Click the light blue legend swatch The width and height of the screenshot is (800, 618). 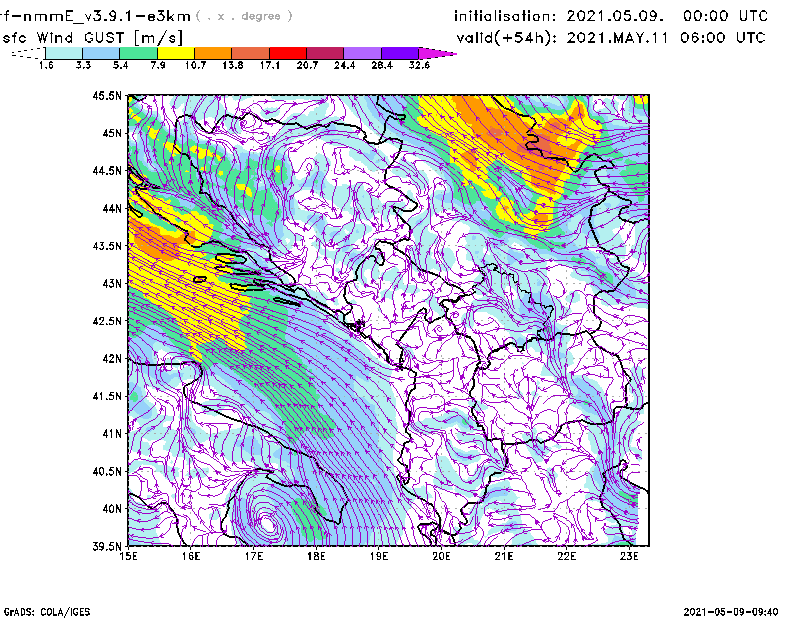pyautogui.click(x=101, y=53)
